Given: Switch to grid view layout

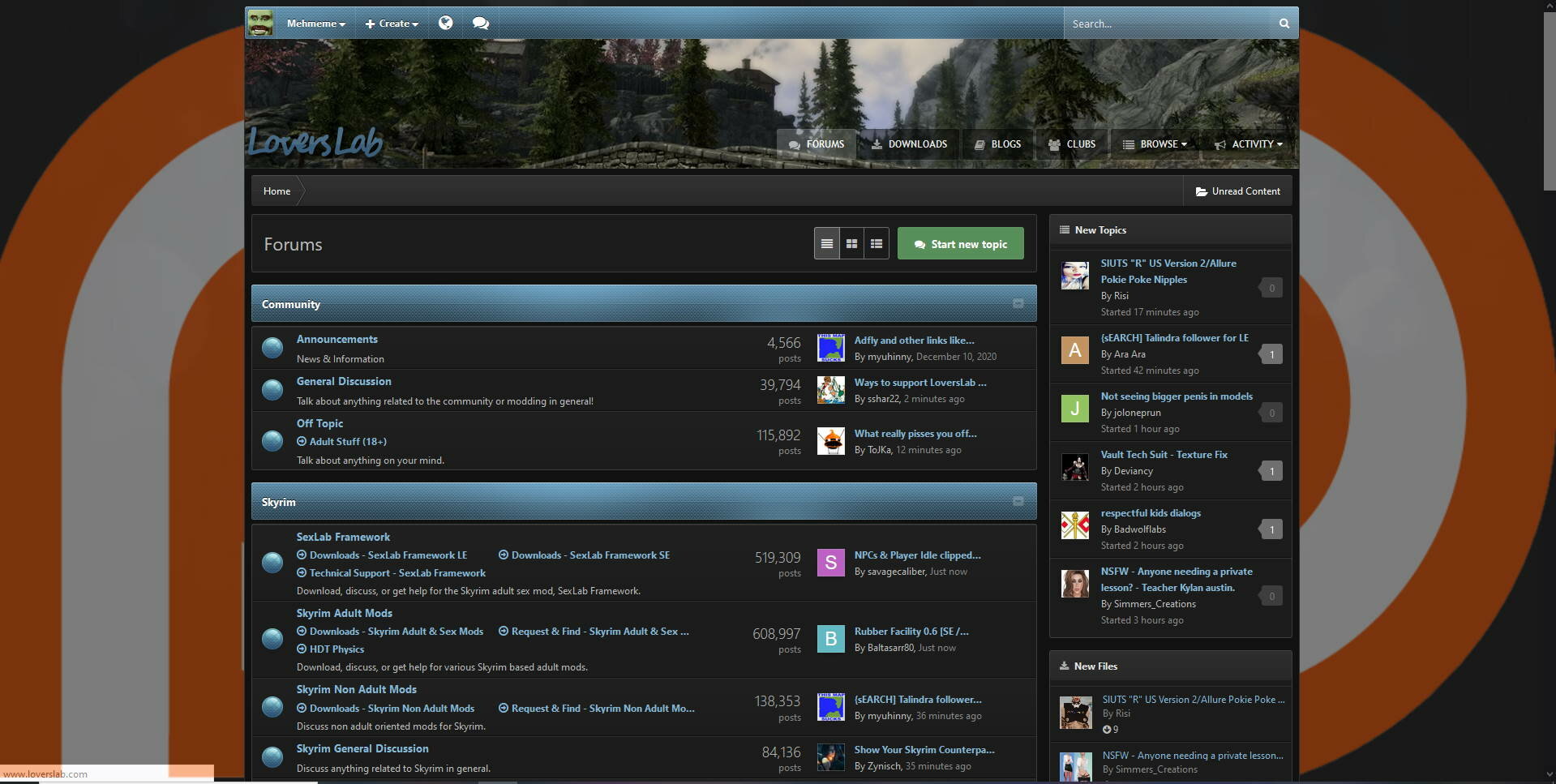Looking at the screenshot, I should [x=851, y=244].
